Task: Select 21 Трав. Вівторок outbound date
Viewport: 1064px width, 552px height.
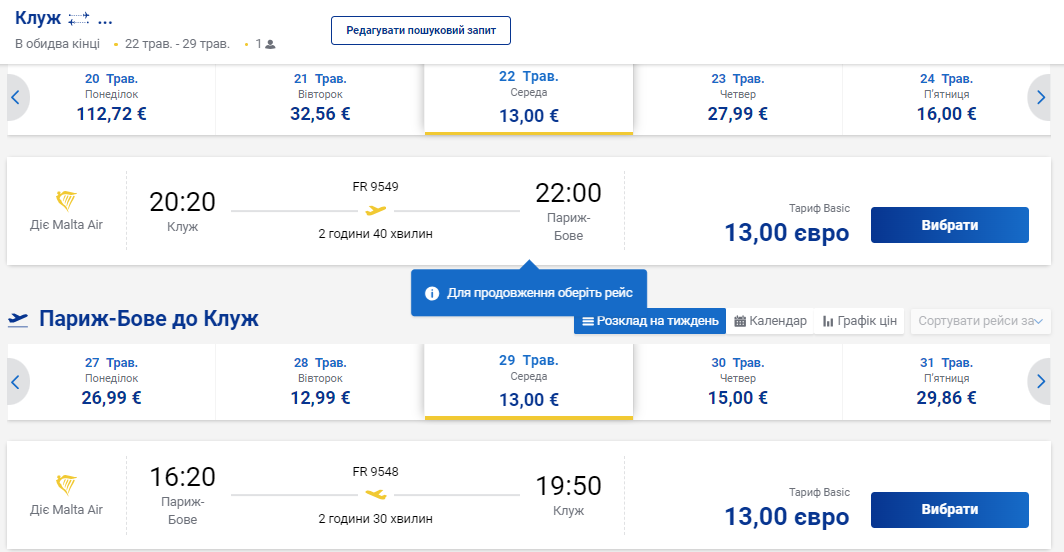Action: click(x=320, y=100)
